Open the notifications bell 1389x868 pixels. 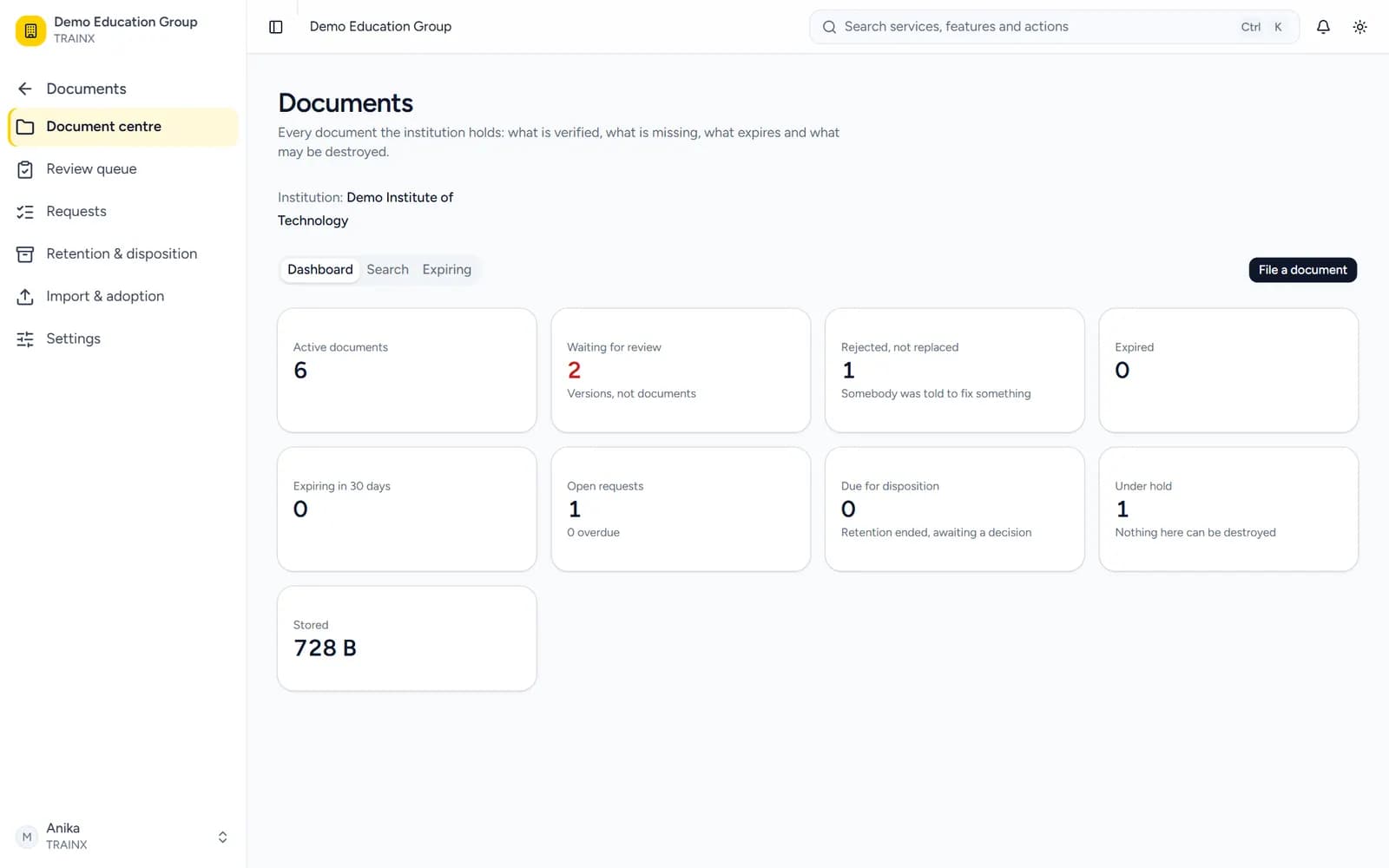click(1323, 27)
